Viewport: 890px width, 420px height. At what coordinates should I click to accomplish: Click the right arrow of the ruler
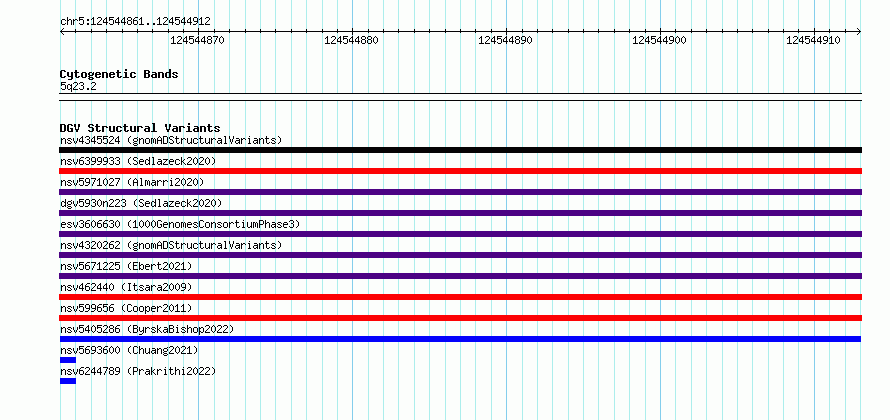859,31
